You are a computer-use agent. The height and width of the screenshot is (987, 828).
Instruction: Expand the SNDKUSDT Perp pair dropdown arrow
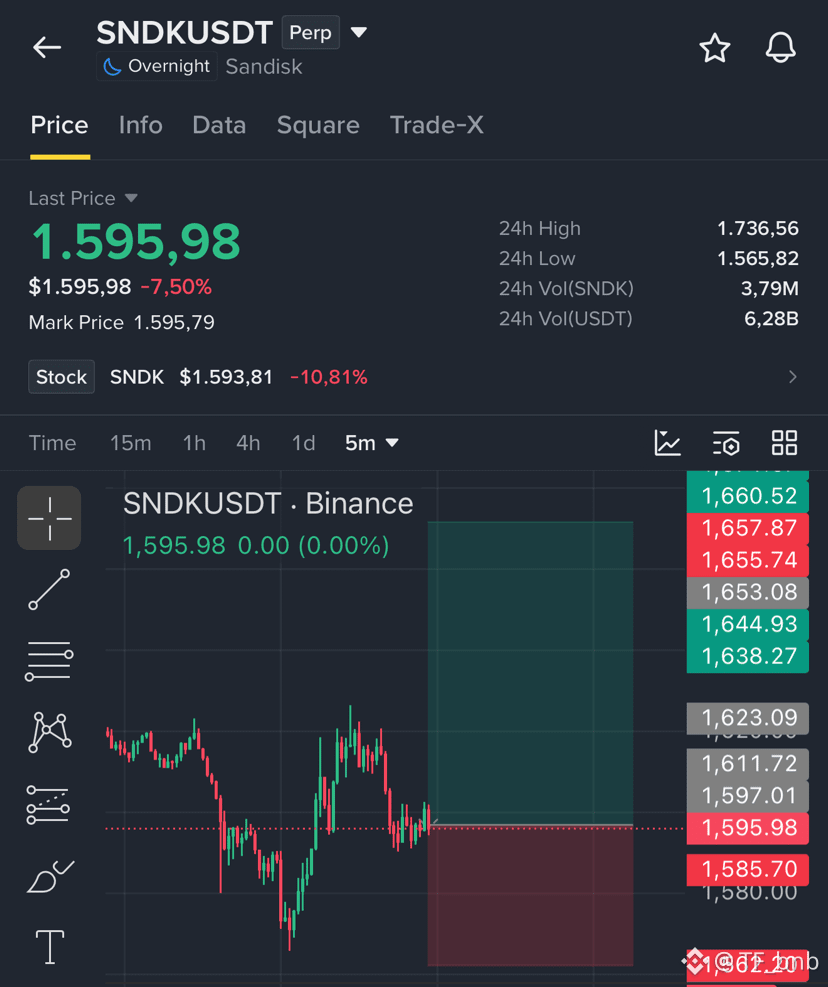click(x=358, y=32)
